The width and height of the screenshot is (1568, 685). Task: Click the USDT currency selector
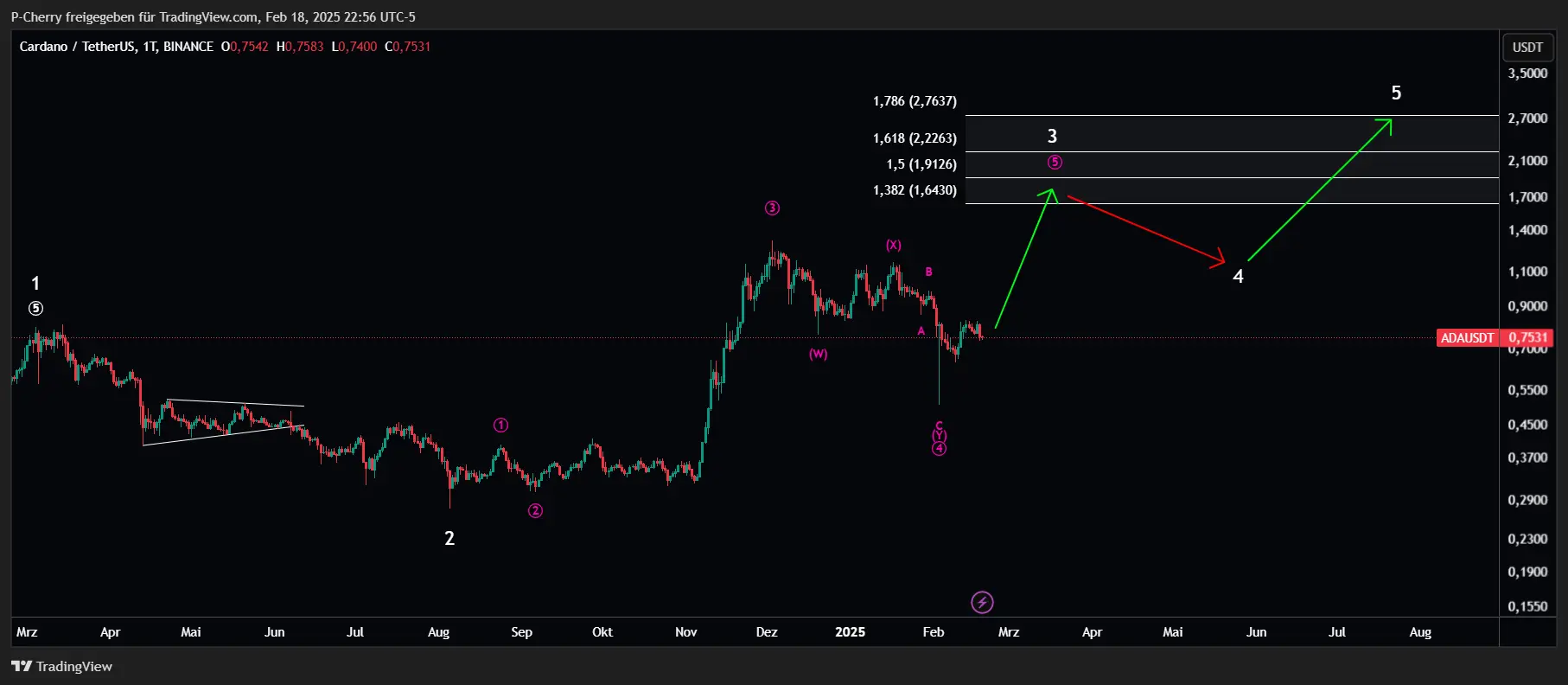click(x=1527, y=48)
